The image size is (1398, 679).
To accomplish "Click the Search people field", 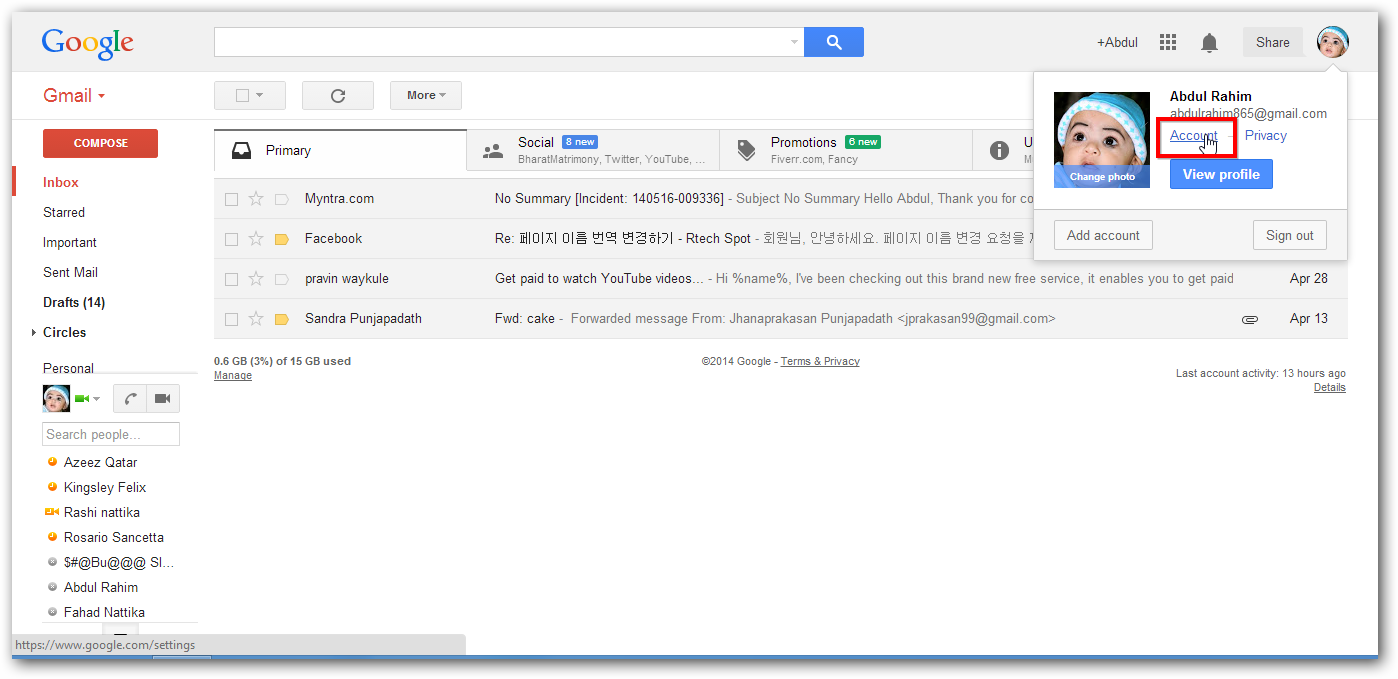I will (x=110, y=434).
